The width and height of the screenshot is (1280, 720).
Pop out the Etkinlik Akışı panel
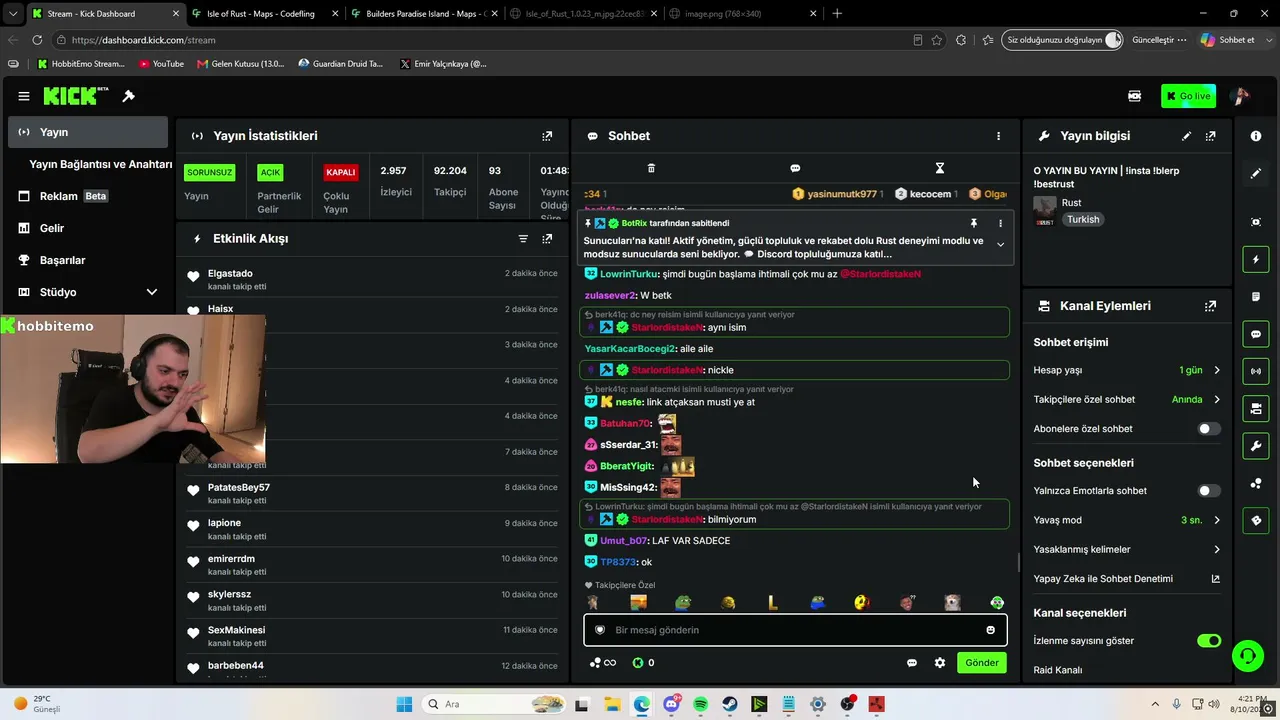(547, 239)
